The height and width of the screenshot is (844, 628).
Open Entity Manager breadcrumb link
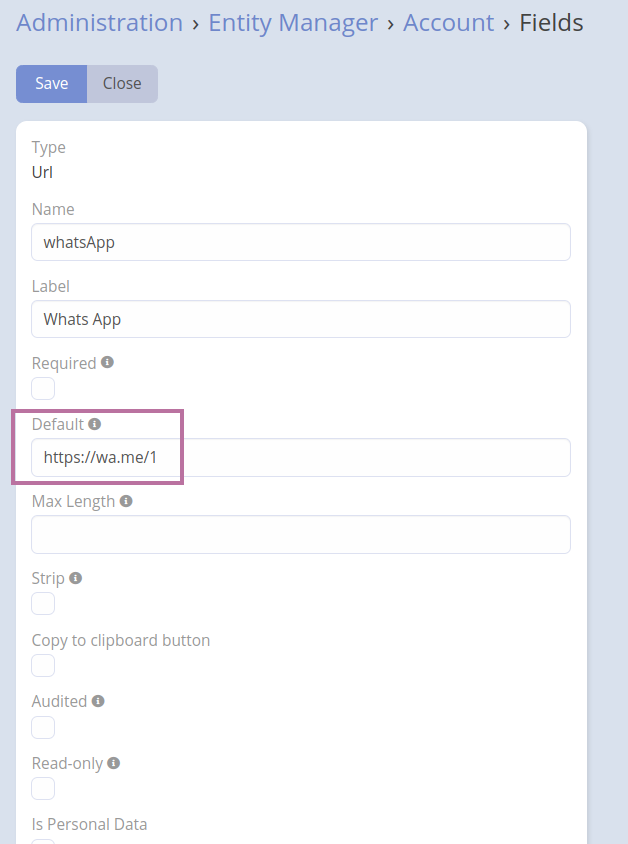[293, 22]
